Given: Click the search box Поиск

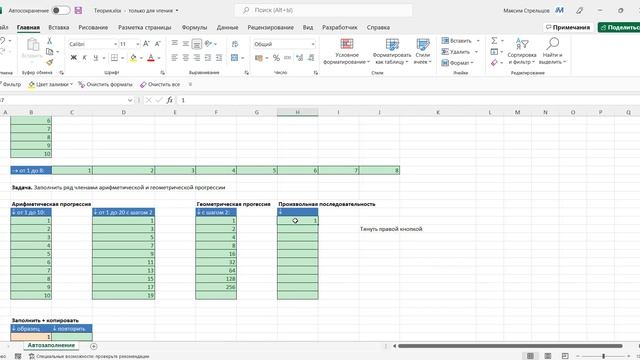Looking at the screenshot, I should [x=323, y=10].
